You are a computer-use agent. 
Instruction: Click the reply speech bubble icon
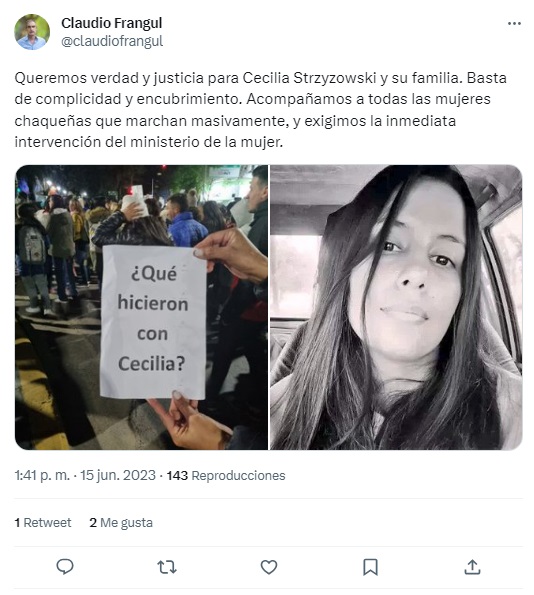click(65, 567)
